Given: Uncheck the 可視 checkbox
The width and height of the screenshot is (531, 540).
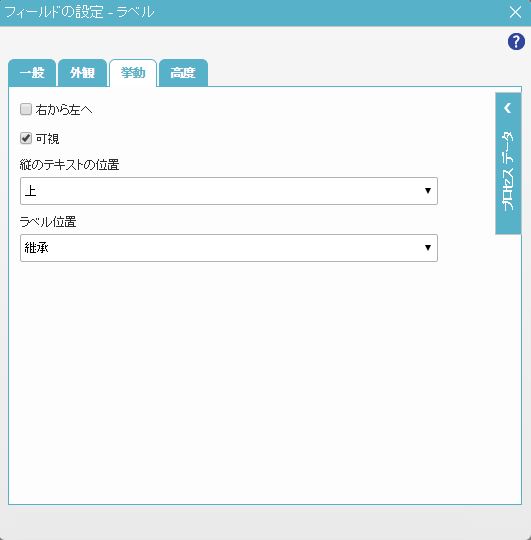Looking at the screenshot, I should (26, 138).
